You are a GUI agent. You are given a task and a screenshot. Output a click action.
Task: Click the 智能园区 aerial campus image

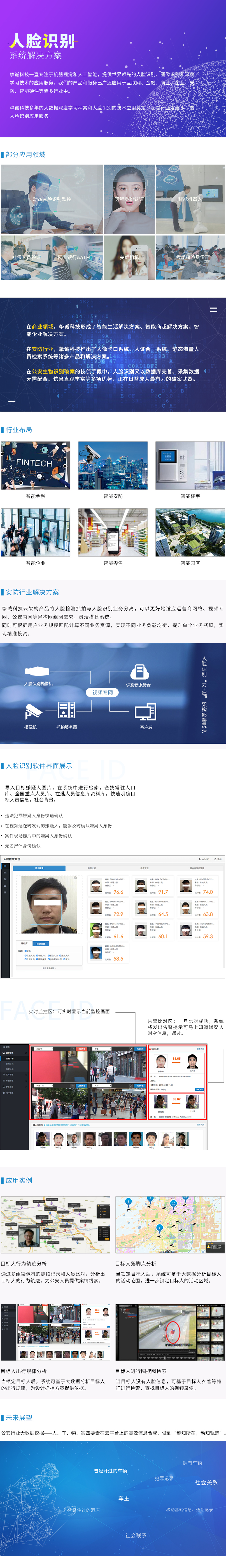point(190,533)
